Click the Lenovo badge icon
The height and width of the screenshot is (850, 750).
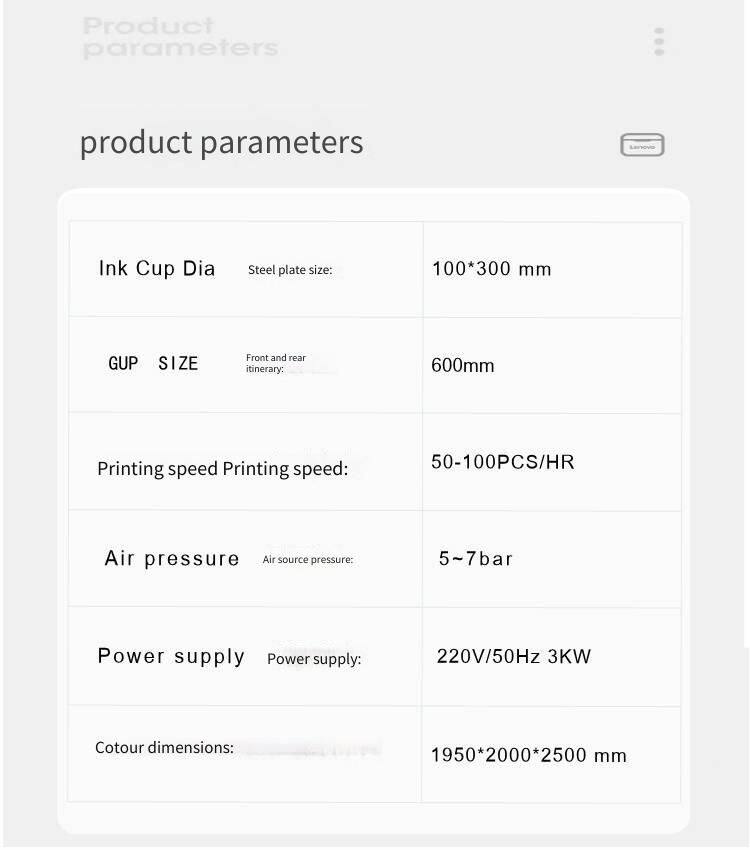[642, 145]
